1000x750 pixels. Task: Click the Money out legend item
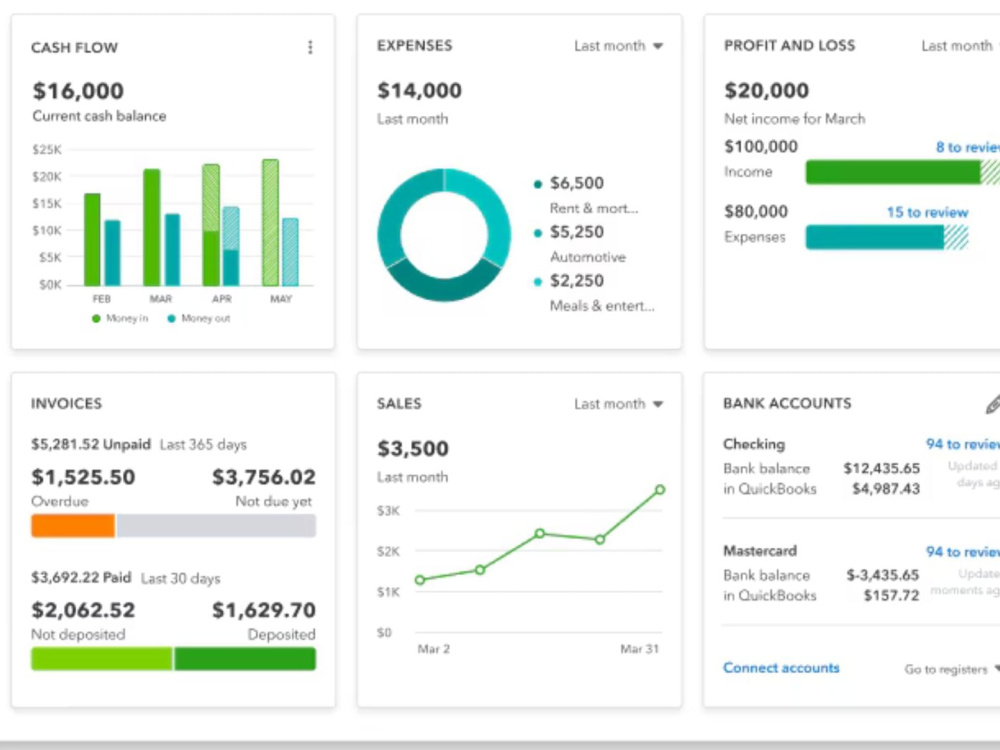[x=198, y=318]
